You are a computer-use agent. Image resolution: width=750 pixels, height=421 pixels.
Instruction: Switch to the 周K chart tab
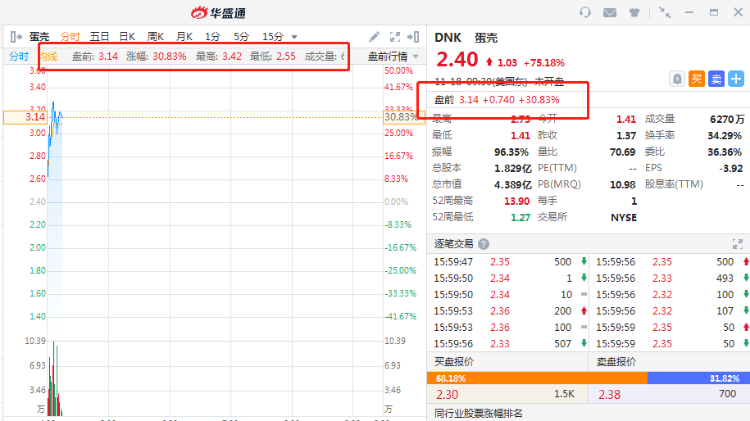(x=155, y=37)
